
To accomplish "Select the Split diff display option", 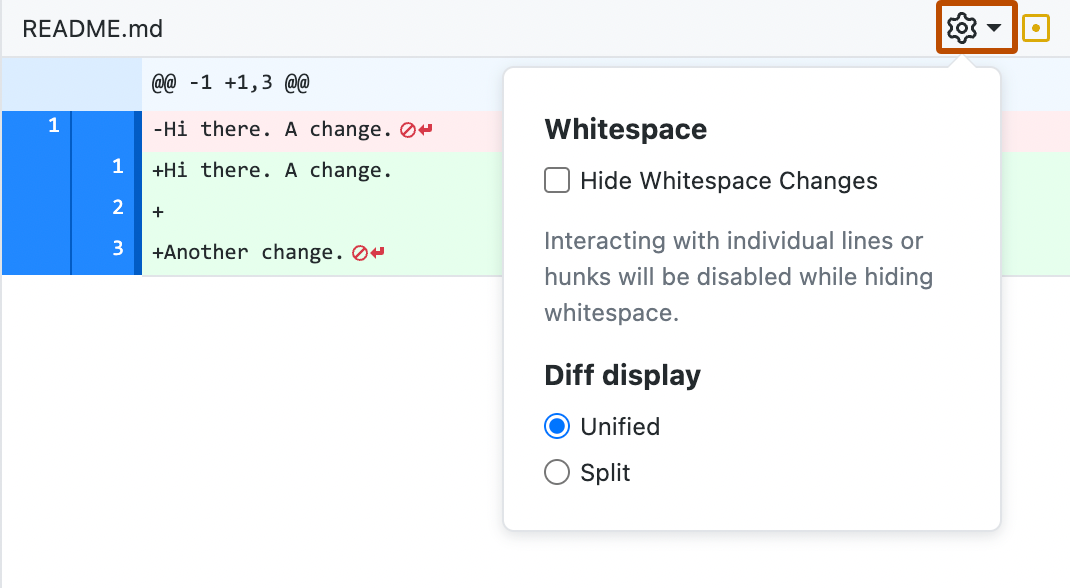I will pos(557,472).
